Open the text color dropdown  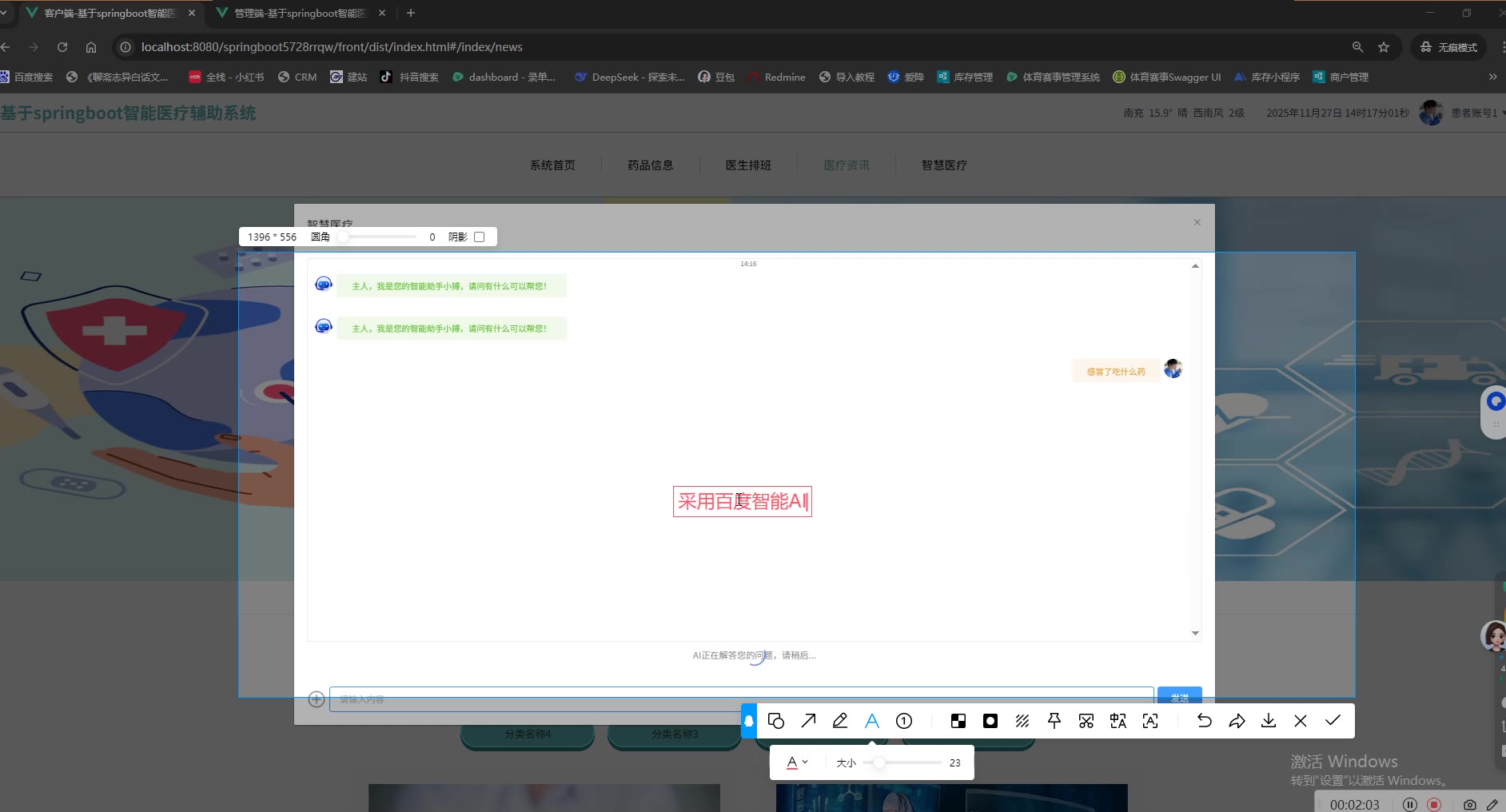click(x=798, y=762)
